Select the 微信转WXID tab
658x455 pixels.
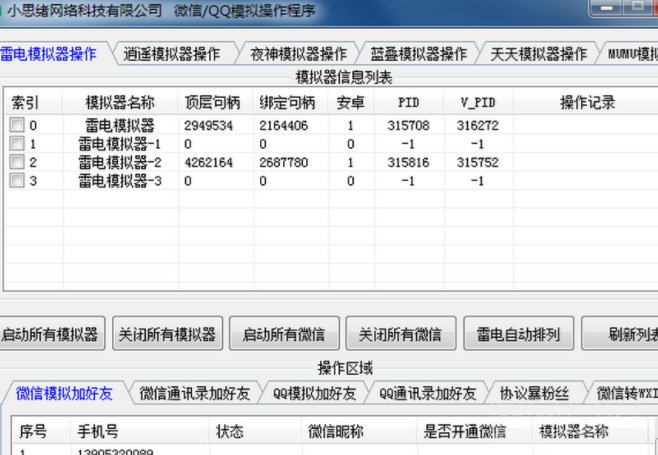point(627,394)
